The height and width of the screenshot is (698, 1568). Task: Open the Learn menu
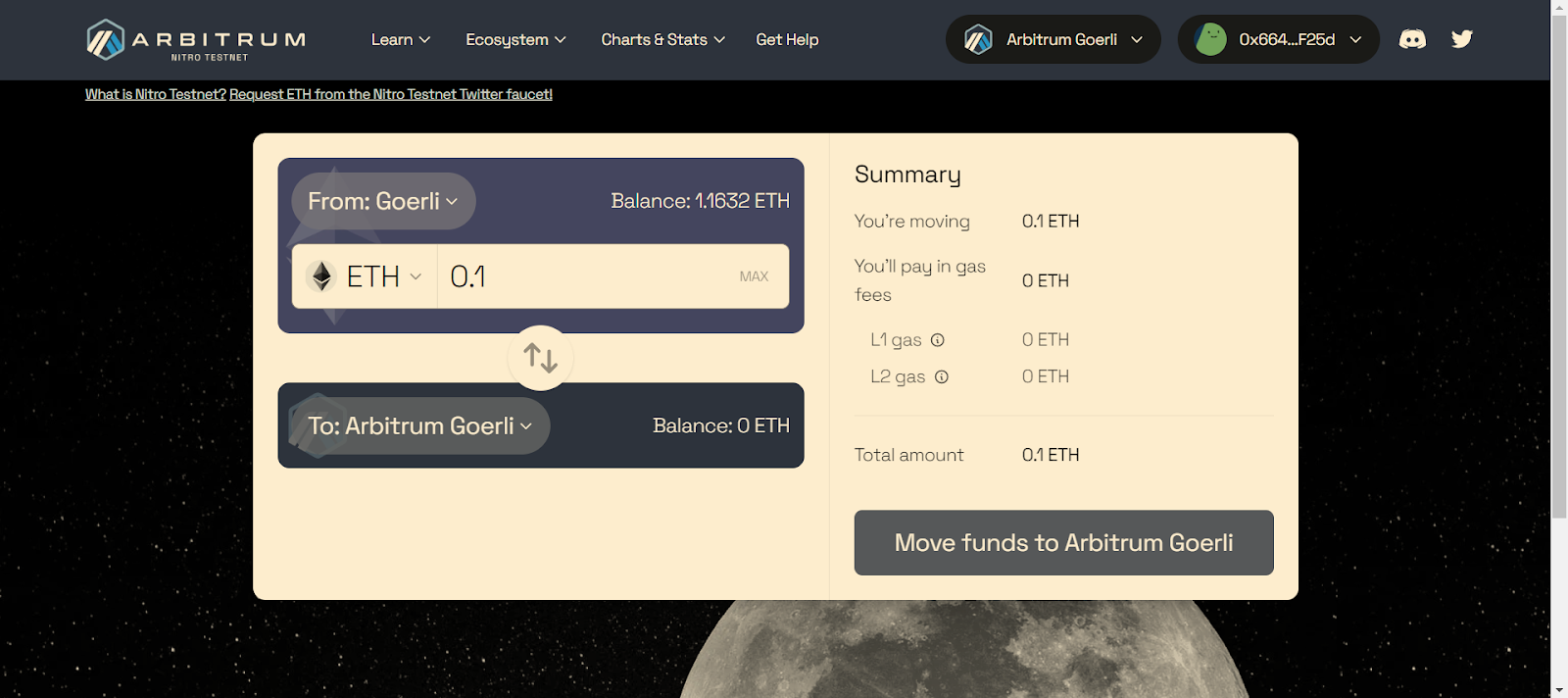(x=400, y=39)
